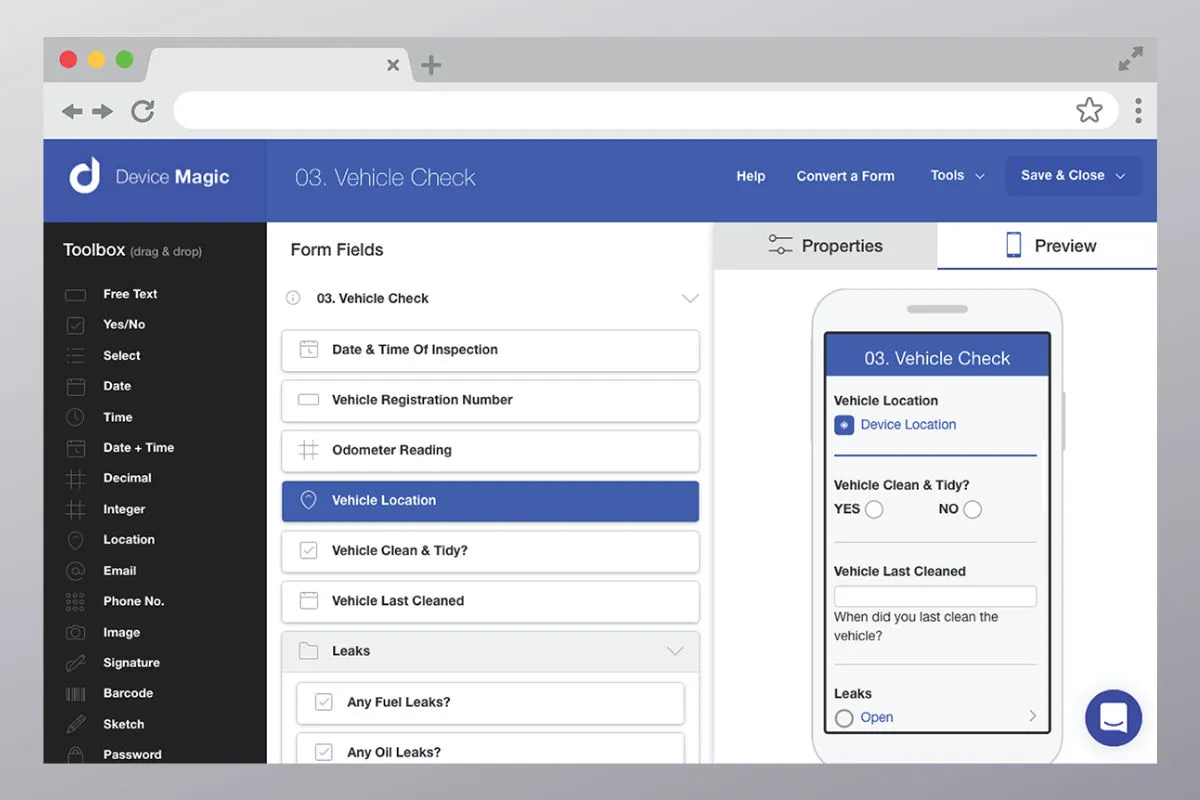1200x800 pixels.
Task: Select the Any Oil Leaks? field
Action: coord(490,750)
